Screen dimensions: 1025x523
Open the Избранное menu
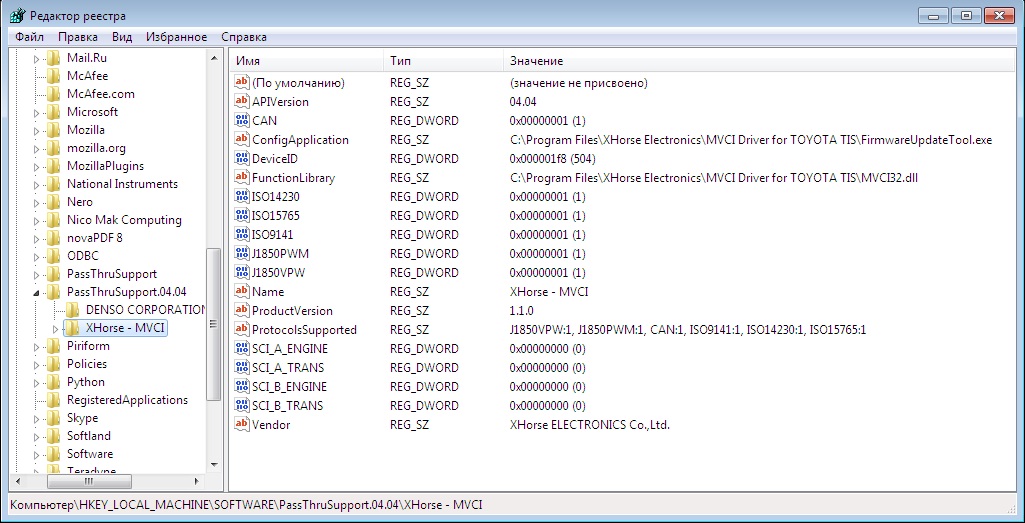tap(176, 37)
